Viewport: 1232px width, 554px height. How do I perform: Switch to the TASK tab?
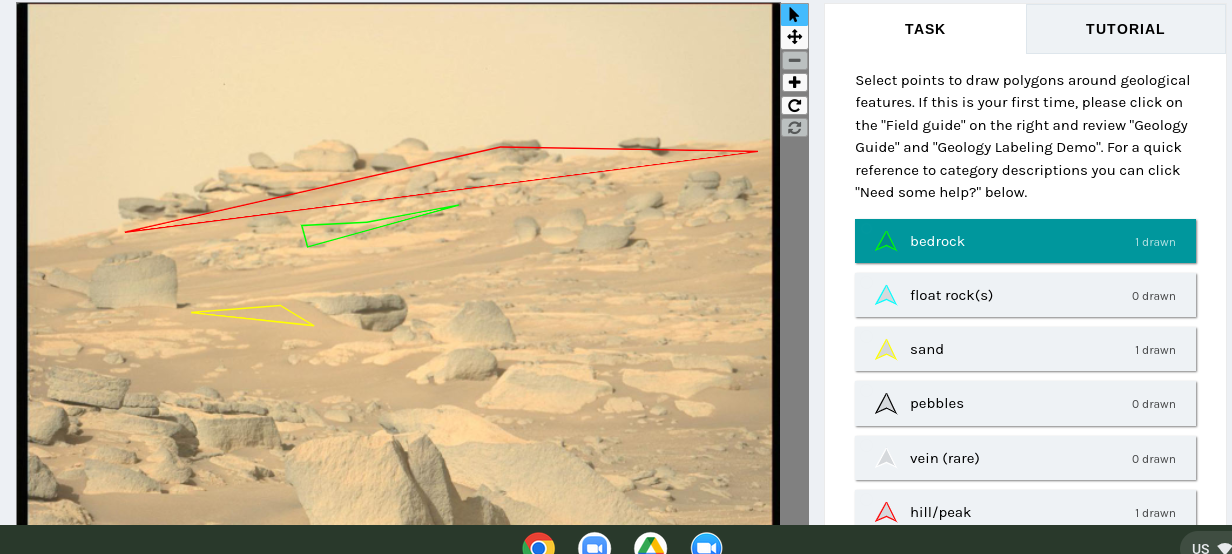[925, 29]
